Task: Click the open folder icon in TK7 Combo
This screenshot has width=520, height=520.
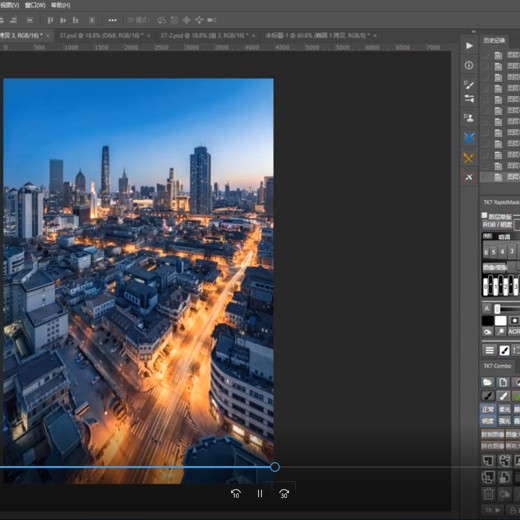Action: pos(488,382)
